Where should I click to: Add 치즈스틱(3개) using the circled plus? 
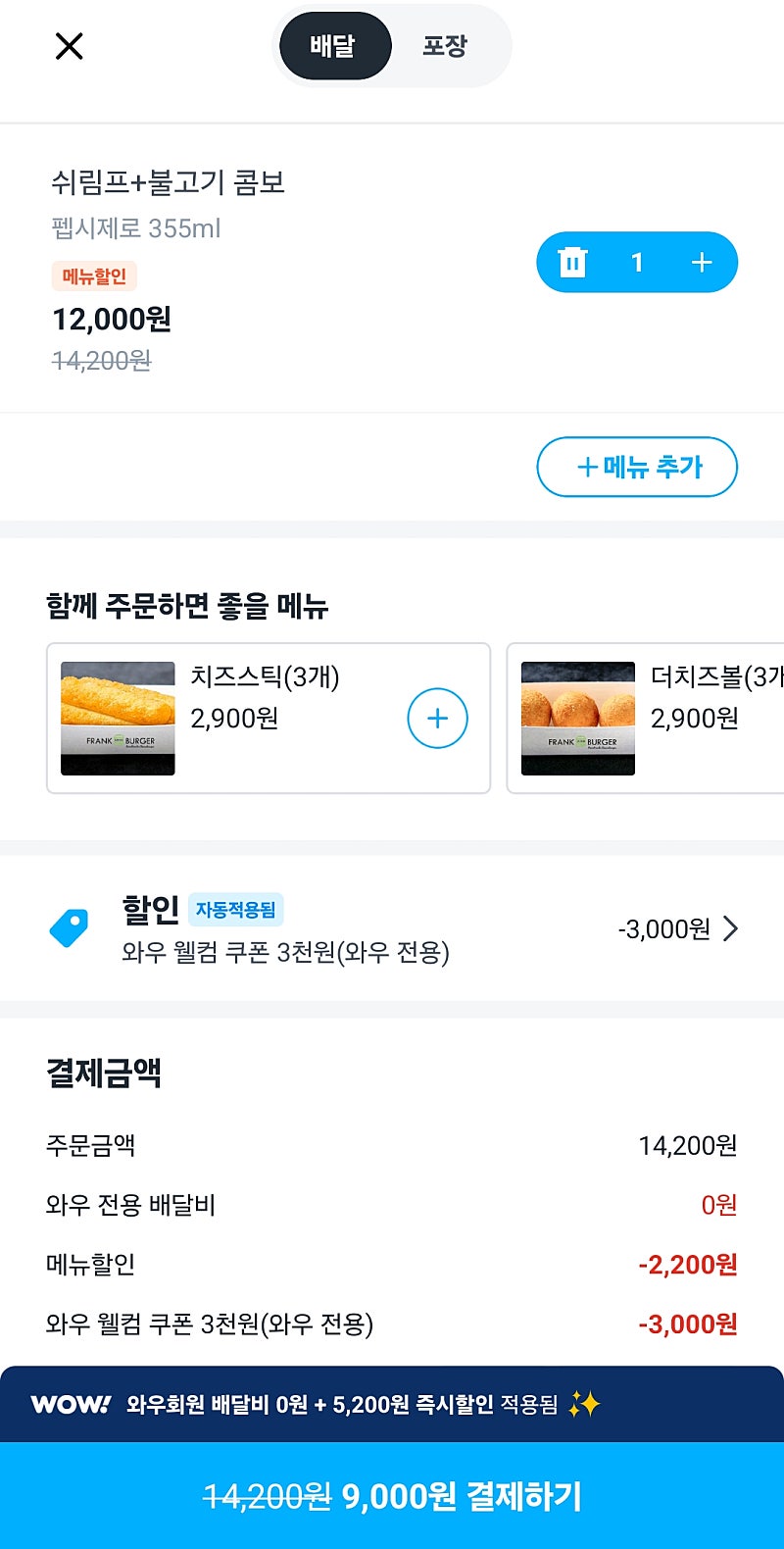point(437,719)
